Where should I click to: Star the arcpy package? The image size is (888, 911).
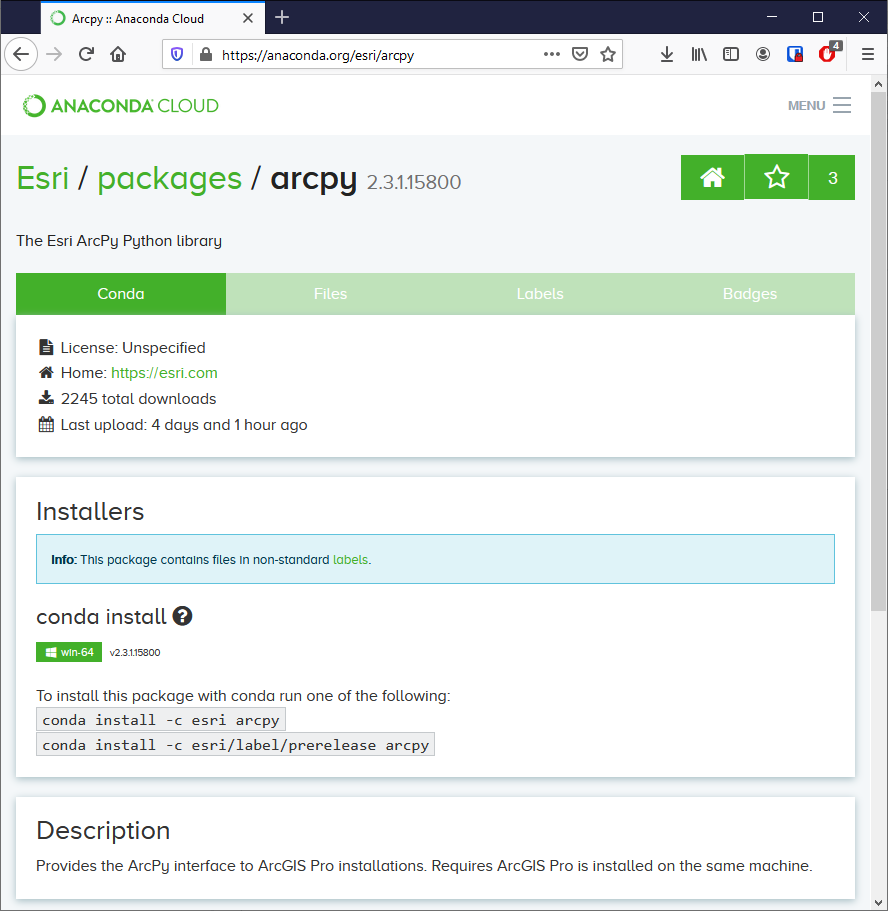[776, 178]
